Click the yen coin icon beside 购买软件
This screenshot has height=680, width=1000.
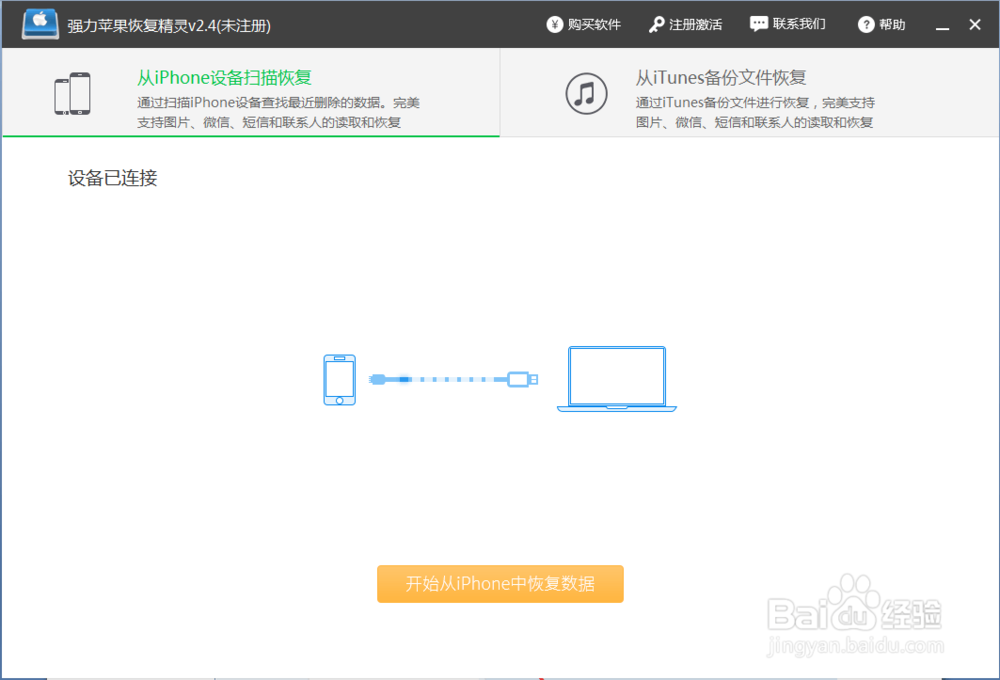[555, 24]
